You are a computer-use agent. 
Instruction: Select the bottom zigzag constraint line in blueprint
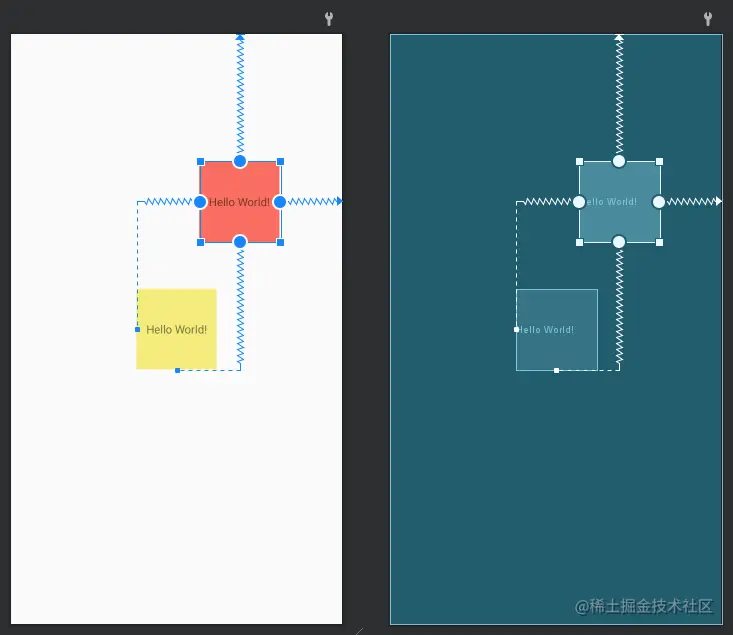click(619, 306)
